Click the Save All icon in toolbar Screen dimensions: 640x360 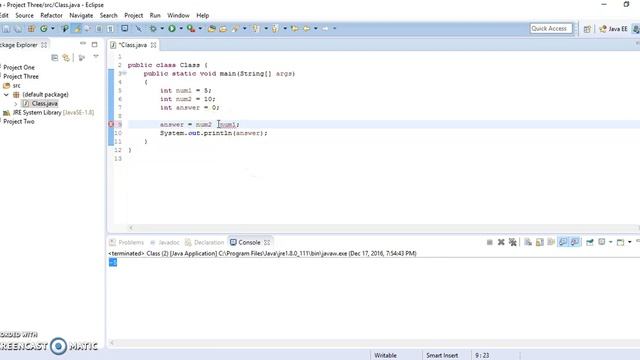pos(18,29)
